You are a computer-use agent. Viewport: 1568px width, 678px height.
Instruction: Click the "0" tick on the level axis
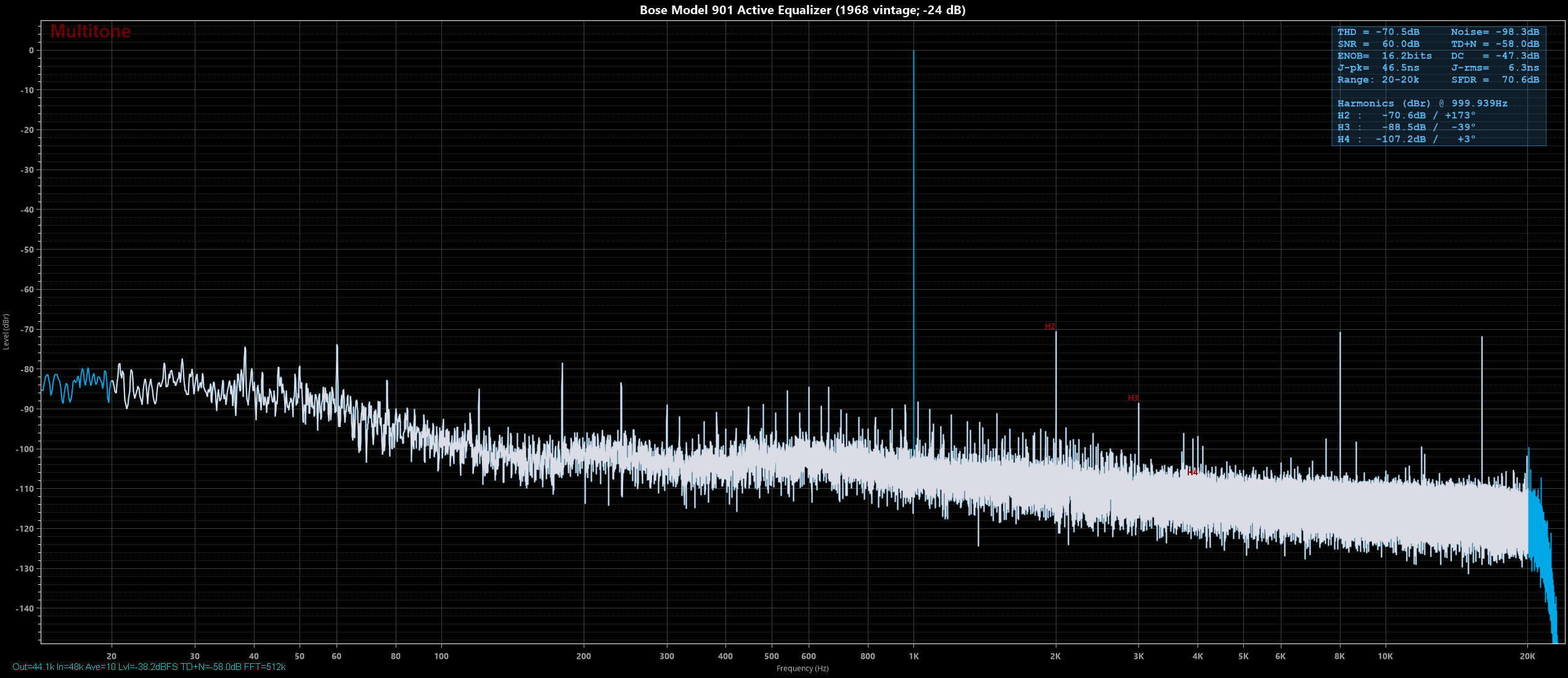coord(31,51)
